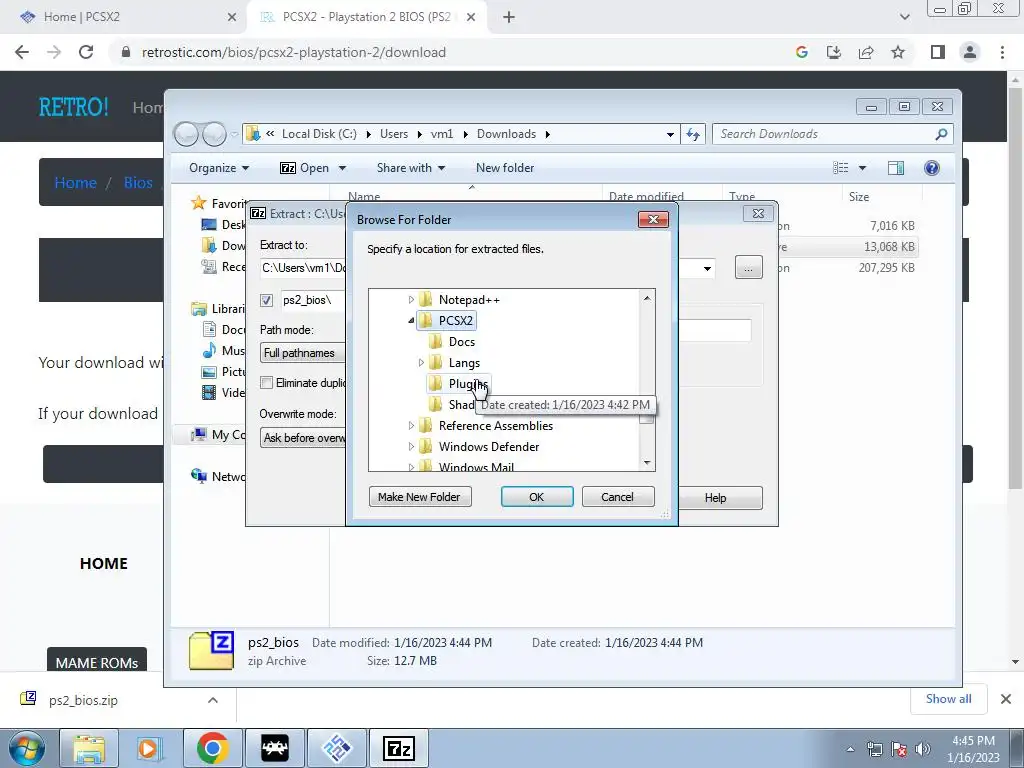Image resolution: width=1024 pixels, height=768 pixels.
Task: Reload the browser page
Action: tap(86, 52)
